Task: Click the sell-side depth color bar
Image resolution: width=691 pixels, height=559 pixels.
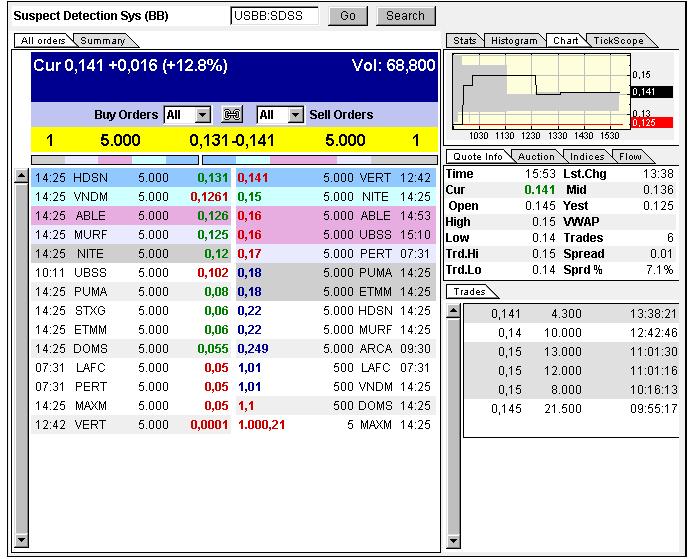Action: [319, 159]
